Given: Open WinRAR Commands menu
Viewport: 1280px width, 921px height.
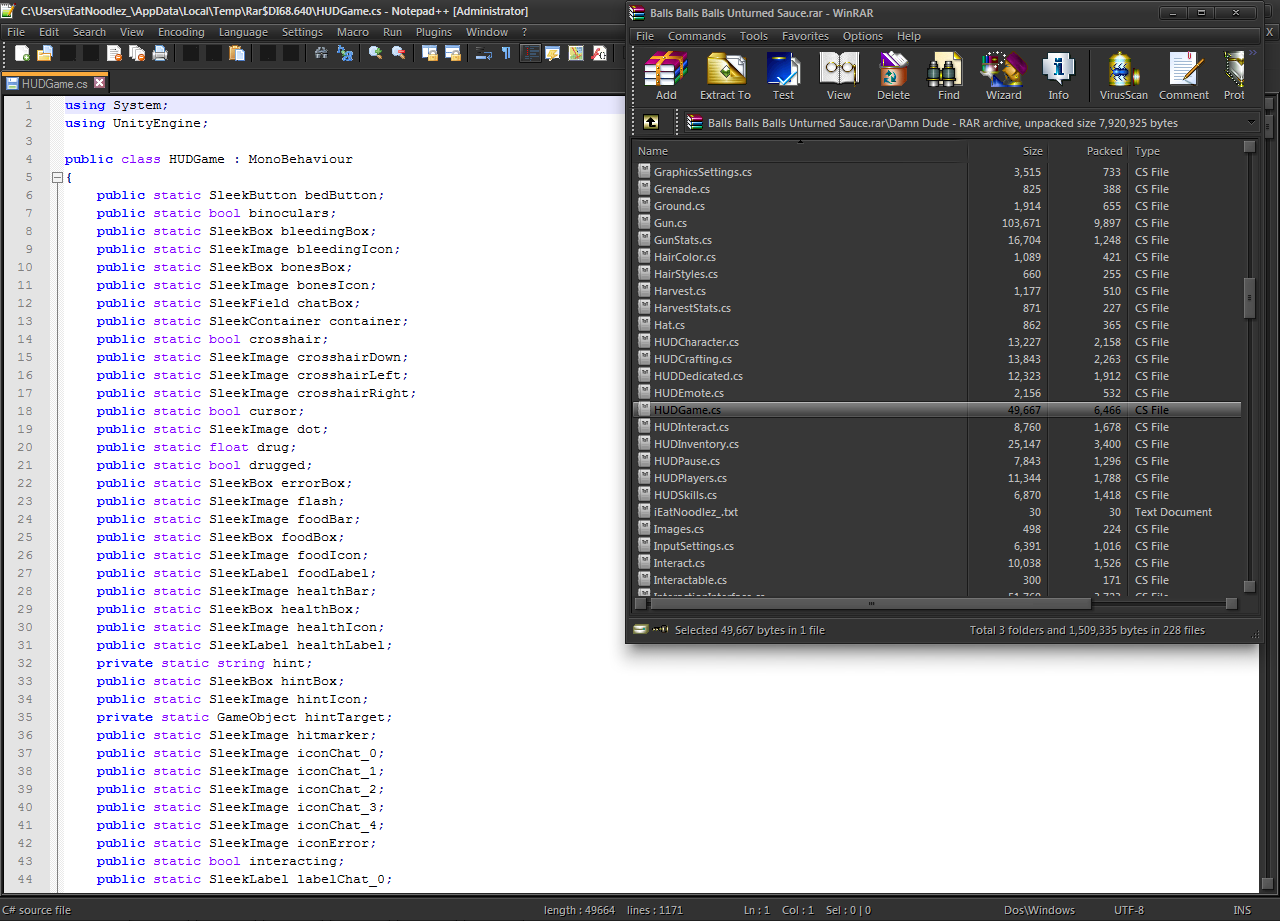Looking at the screenshot, I should click(x=697, y=36).
